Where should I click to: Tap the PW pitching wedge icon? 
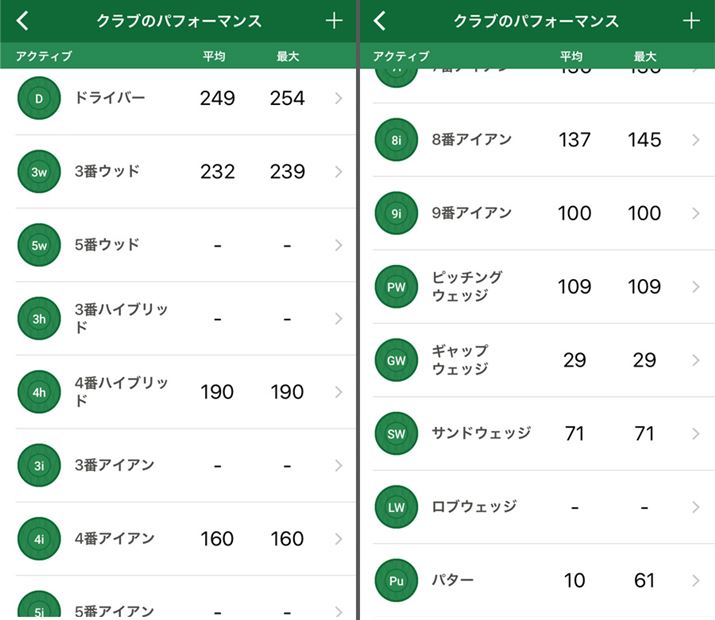396,287
